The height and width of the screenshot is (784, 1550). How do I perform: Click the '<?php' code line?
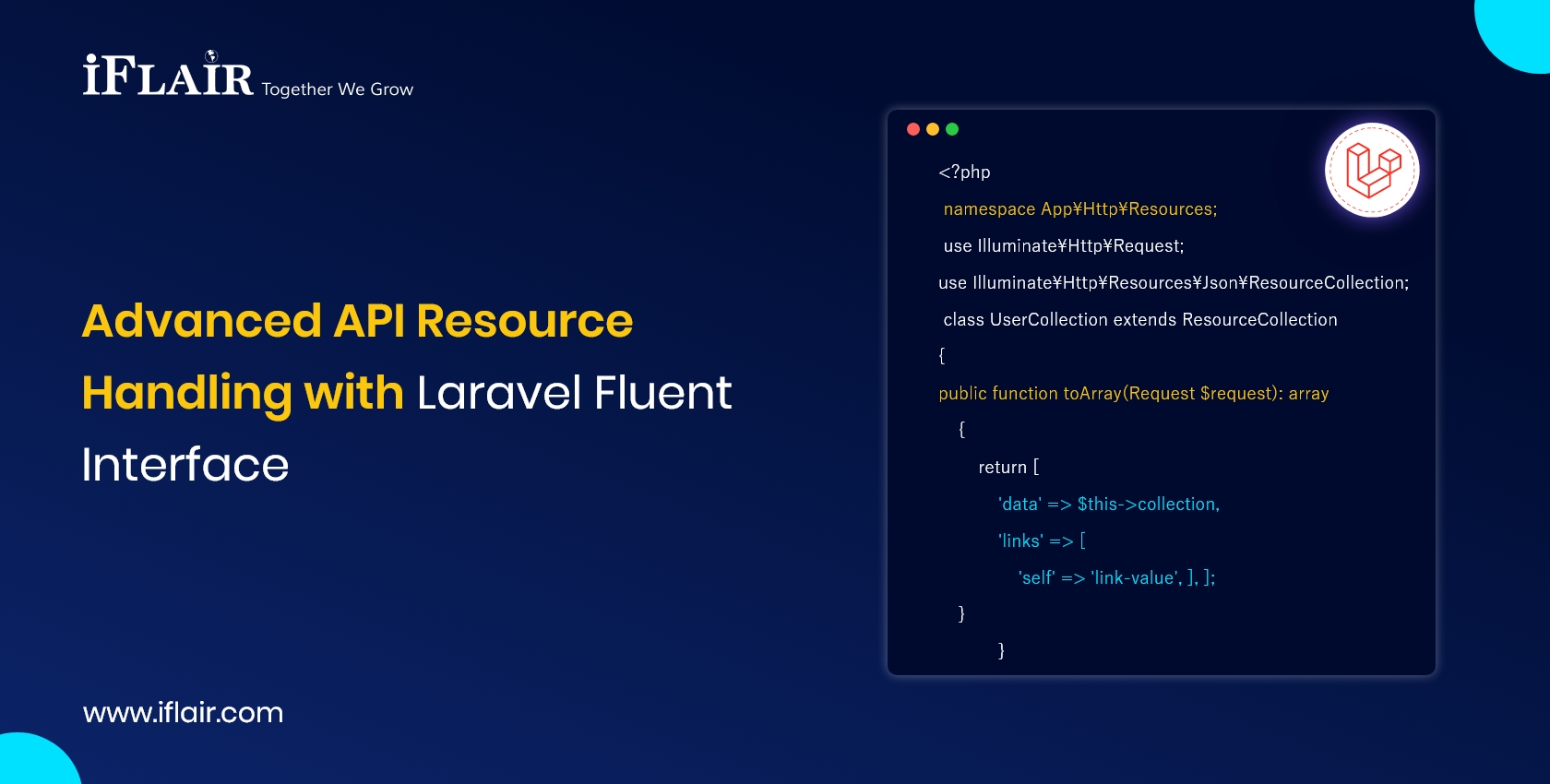pos(964,172)
